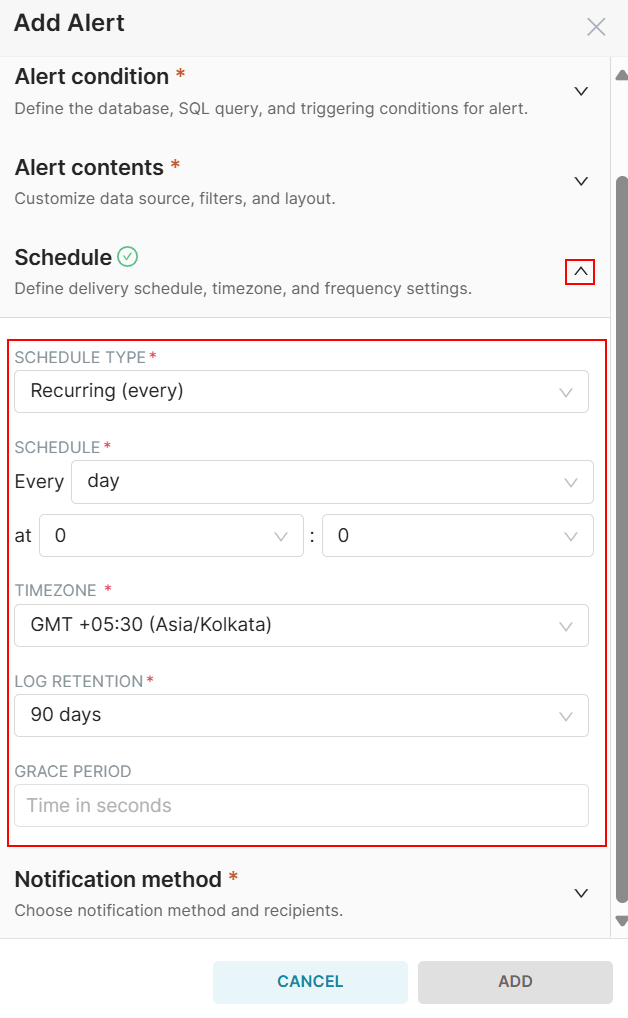Viewport: 628px width, 1018px height.
Task: Open the minute dropdown after the colon
Action: [457, 536]
